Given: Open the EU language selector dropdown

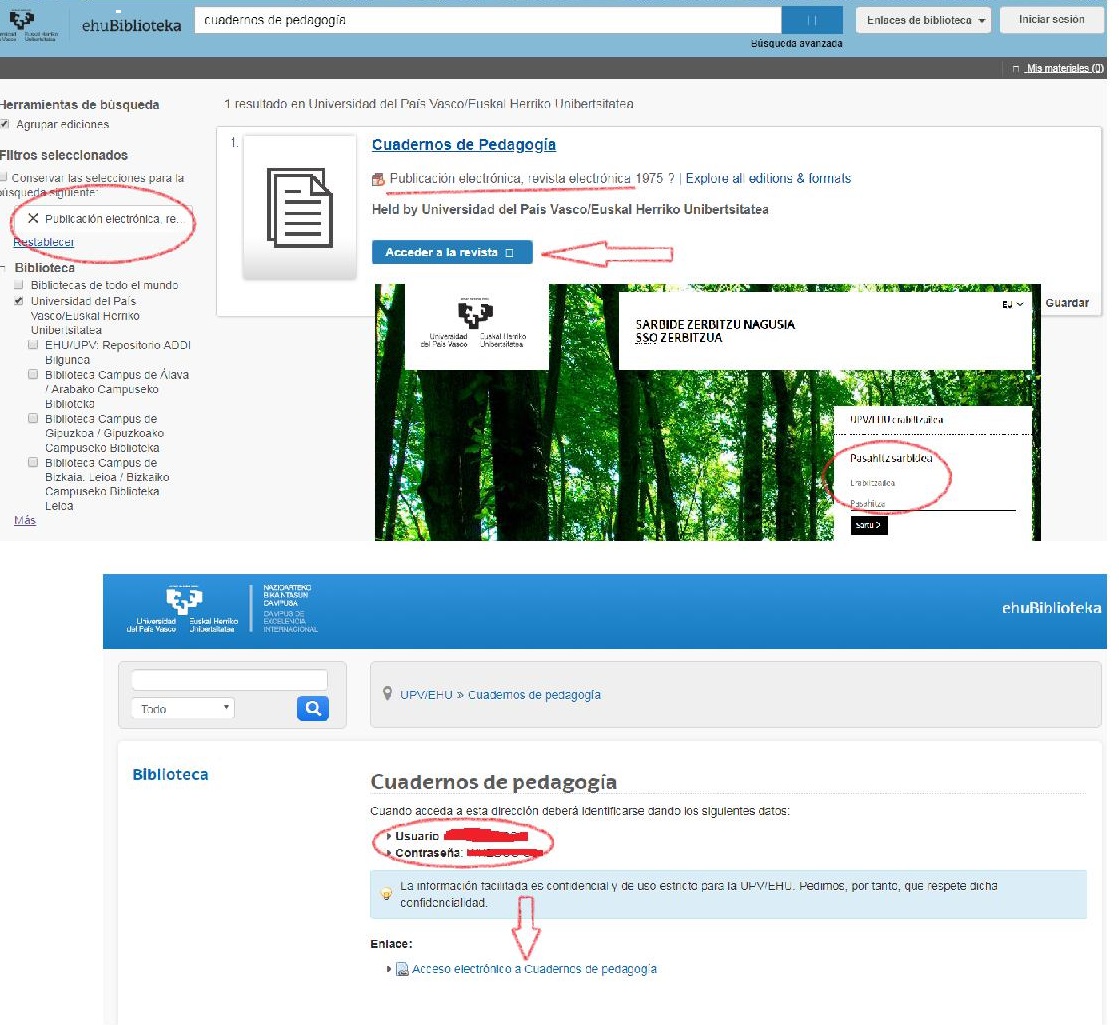Looking at the screenshot, I should point(1013,304).
